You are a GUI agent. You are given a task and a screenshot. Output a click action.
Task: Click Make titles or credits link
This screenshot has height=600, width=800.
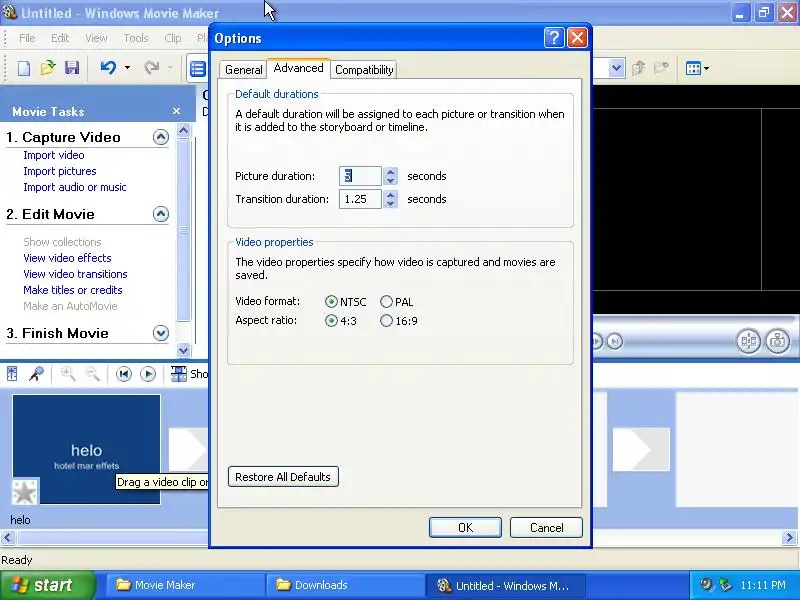(72, 290)
